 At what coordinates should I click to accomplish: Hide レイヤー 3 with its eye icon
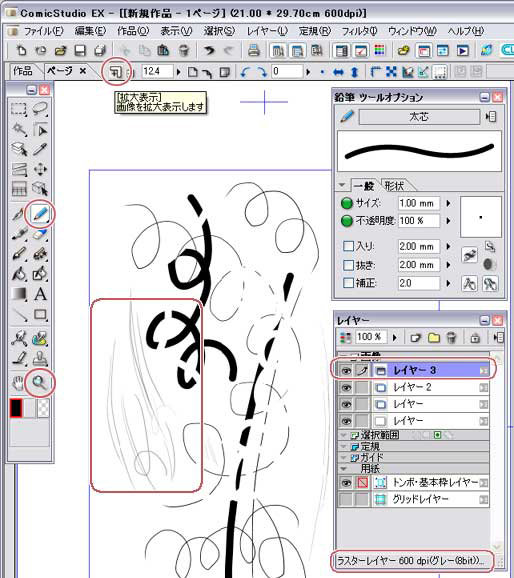345,370
